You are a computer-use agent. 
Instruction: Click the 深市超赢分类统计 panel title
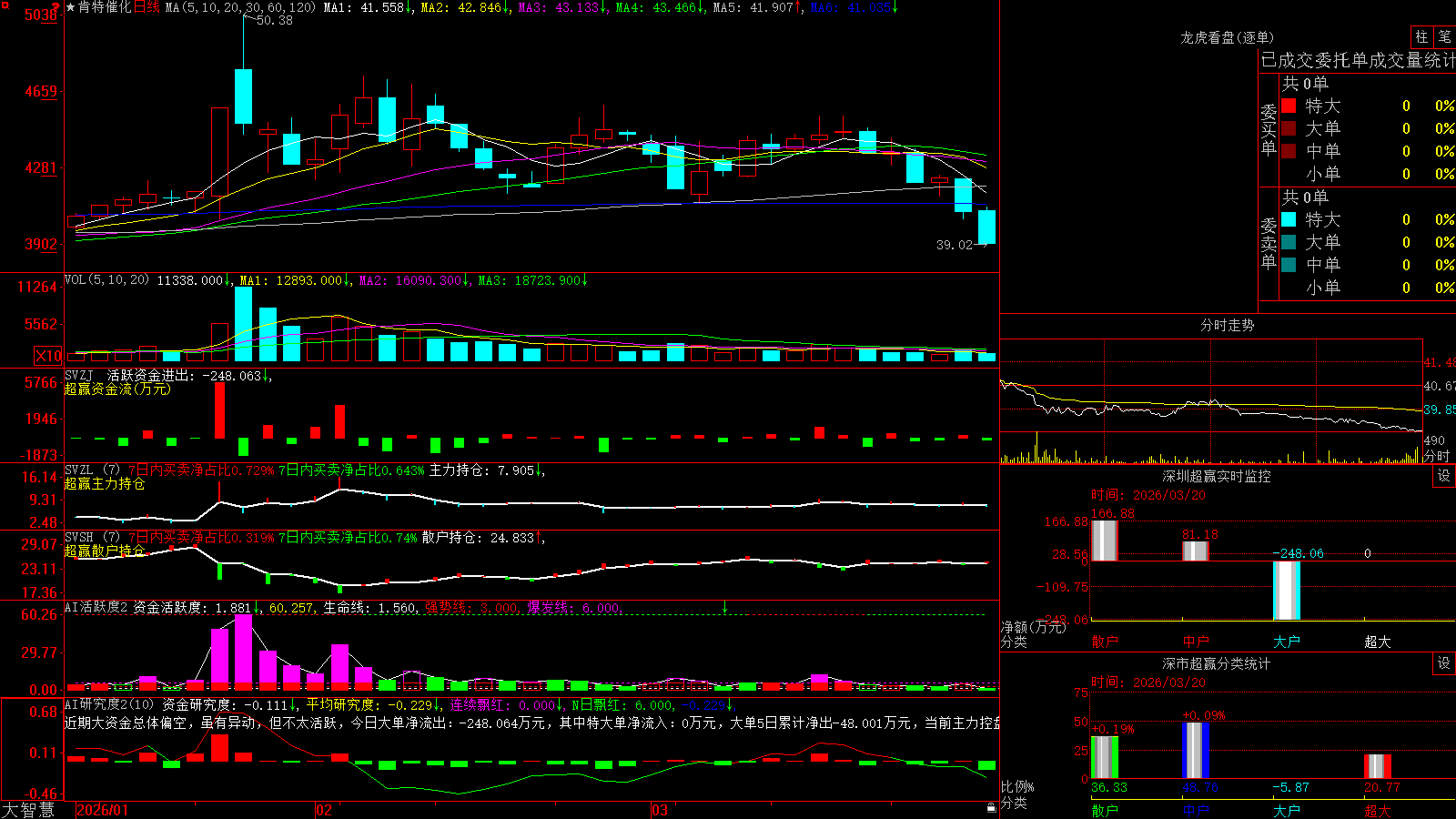click(1216, 663)
